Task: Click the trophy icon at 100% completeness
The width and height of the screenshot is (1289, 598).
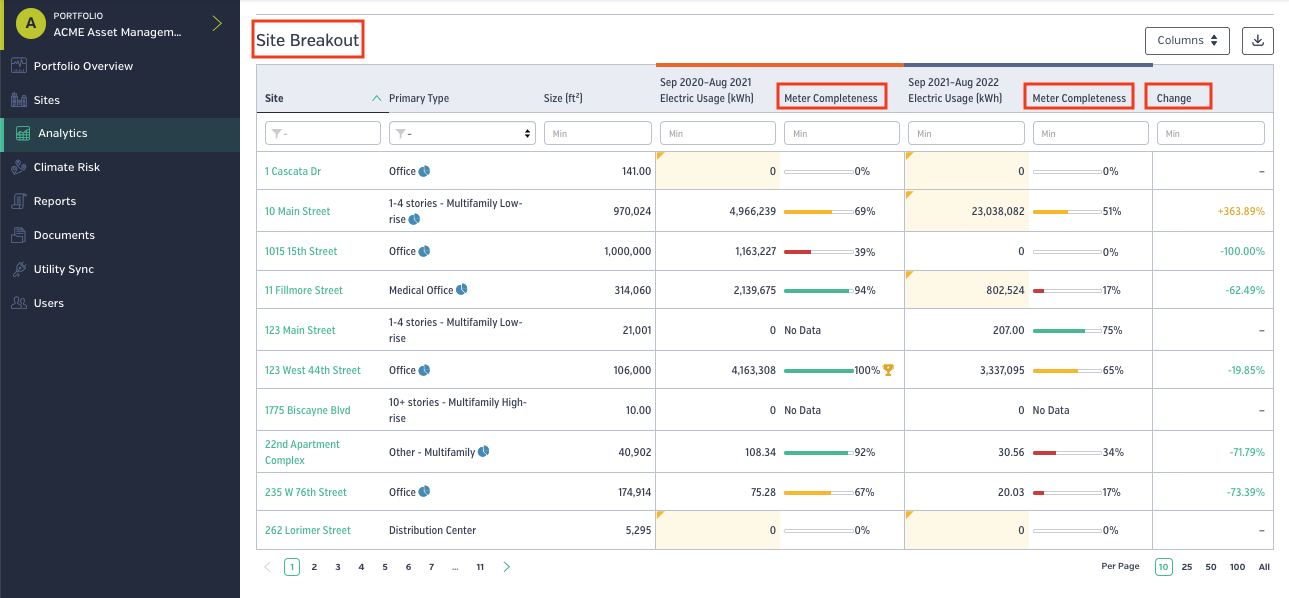Action: 888,370
